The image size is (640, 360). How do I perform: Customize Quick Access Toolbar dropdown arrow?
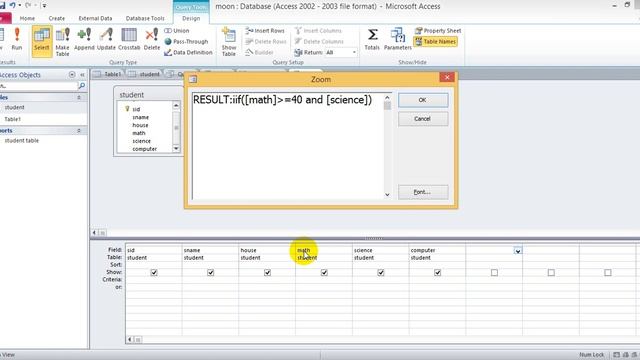44,5
